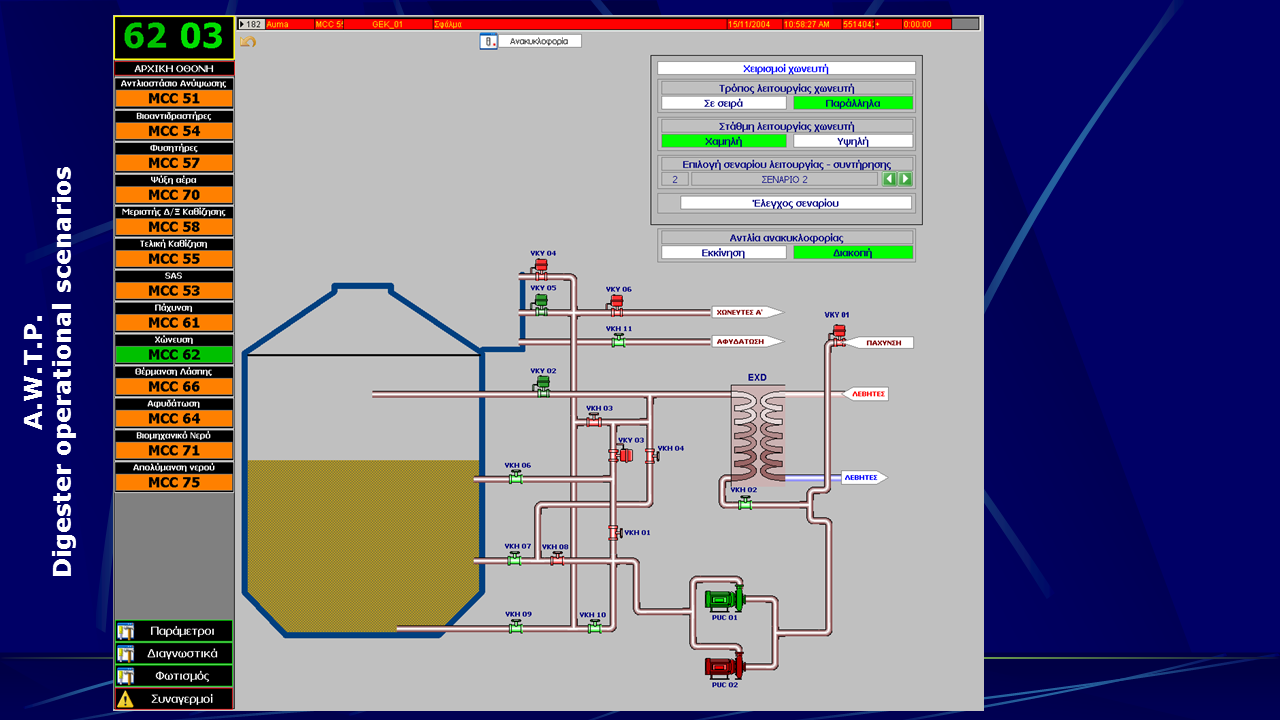The width and height of the screenshot is (1280, 720).
Task: Select the PUC 01 green pump
Action: click(723, 599)
